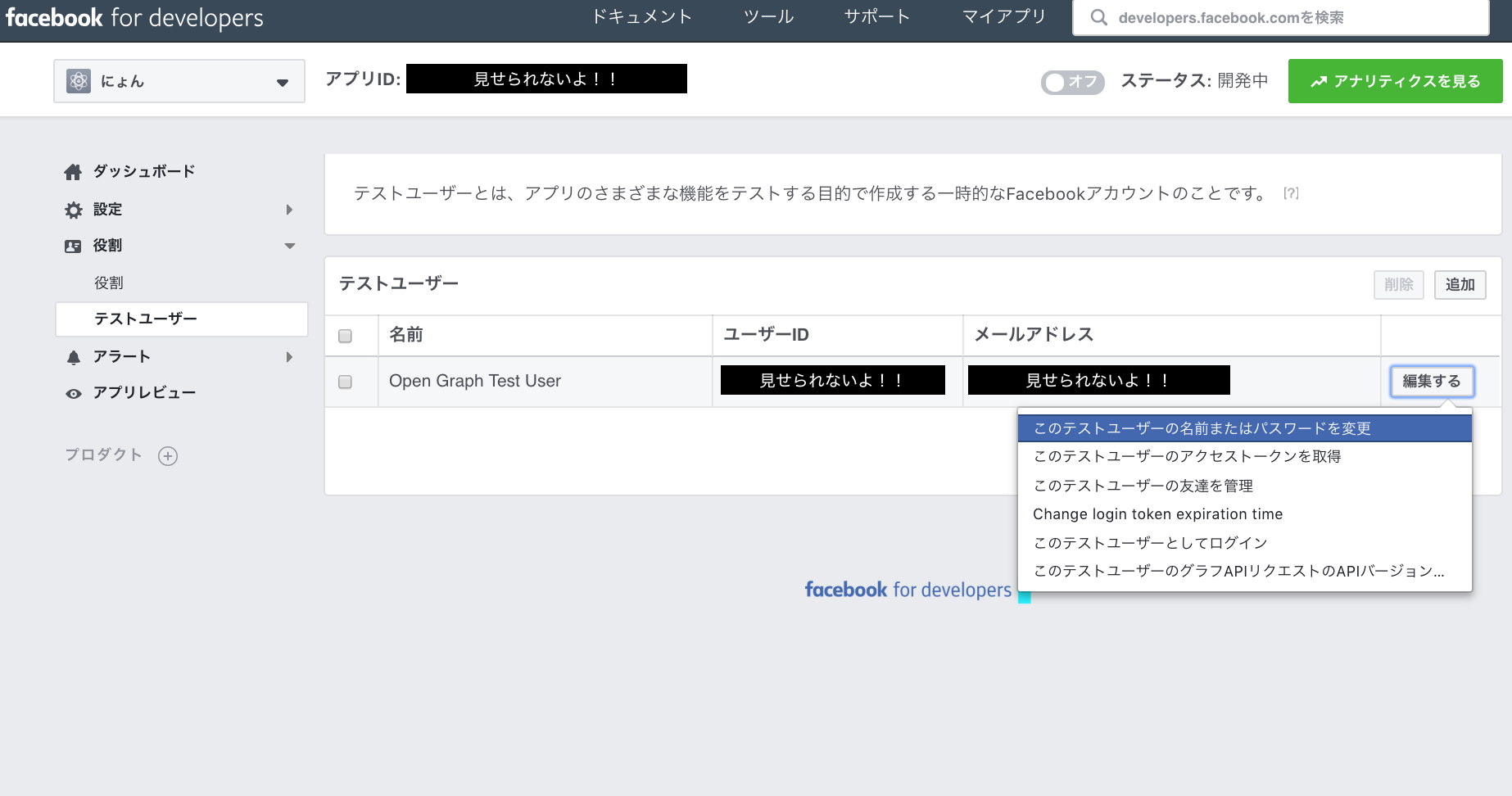Click the アラート bell icon
The height and width of the screenshot is (796, 1512).
(x=74, y=357)
